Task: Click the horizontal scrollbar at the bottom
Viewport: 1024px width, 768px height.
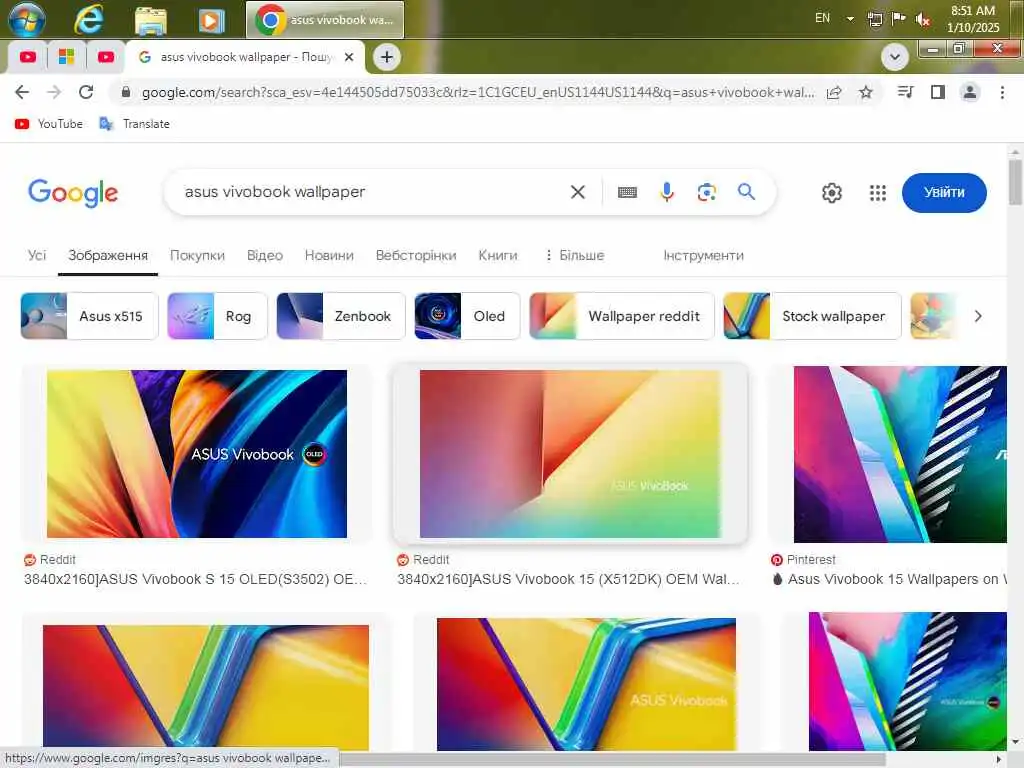Action: [x=613, y=760]
